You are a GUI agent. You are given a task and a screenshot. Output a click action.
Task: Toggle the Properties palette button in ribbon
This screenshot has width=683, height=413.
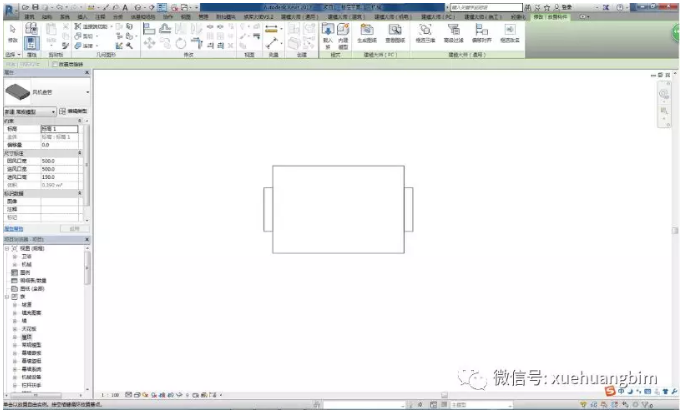(31, 43)
